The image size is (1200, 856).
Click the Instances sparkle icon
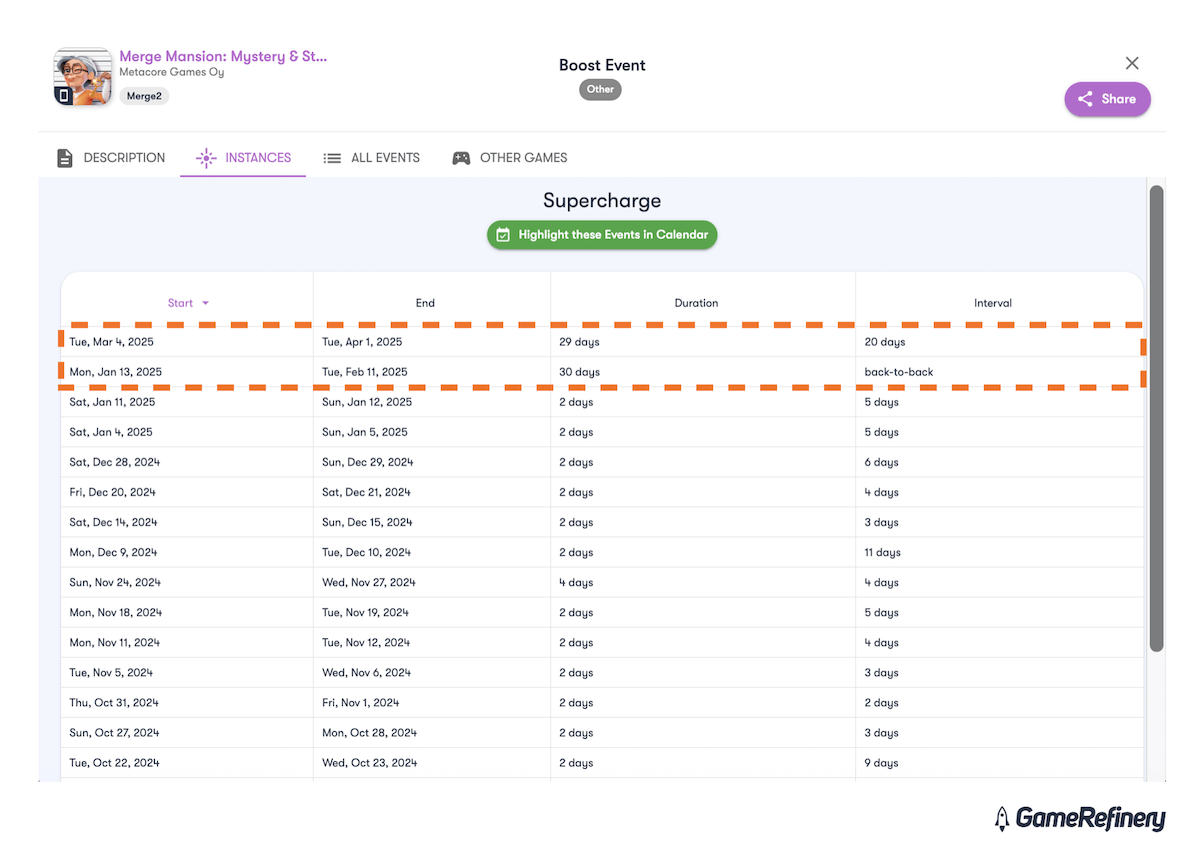(206, 158)
